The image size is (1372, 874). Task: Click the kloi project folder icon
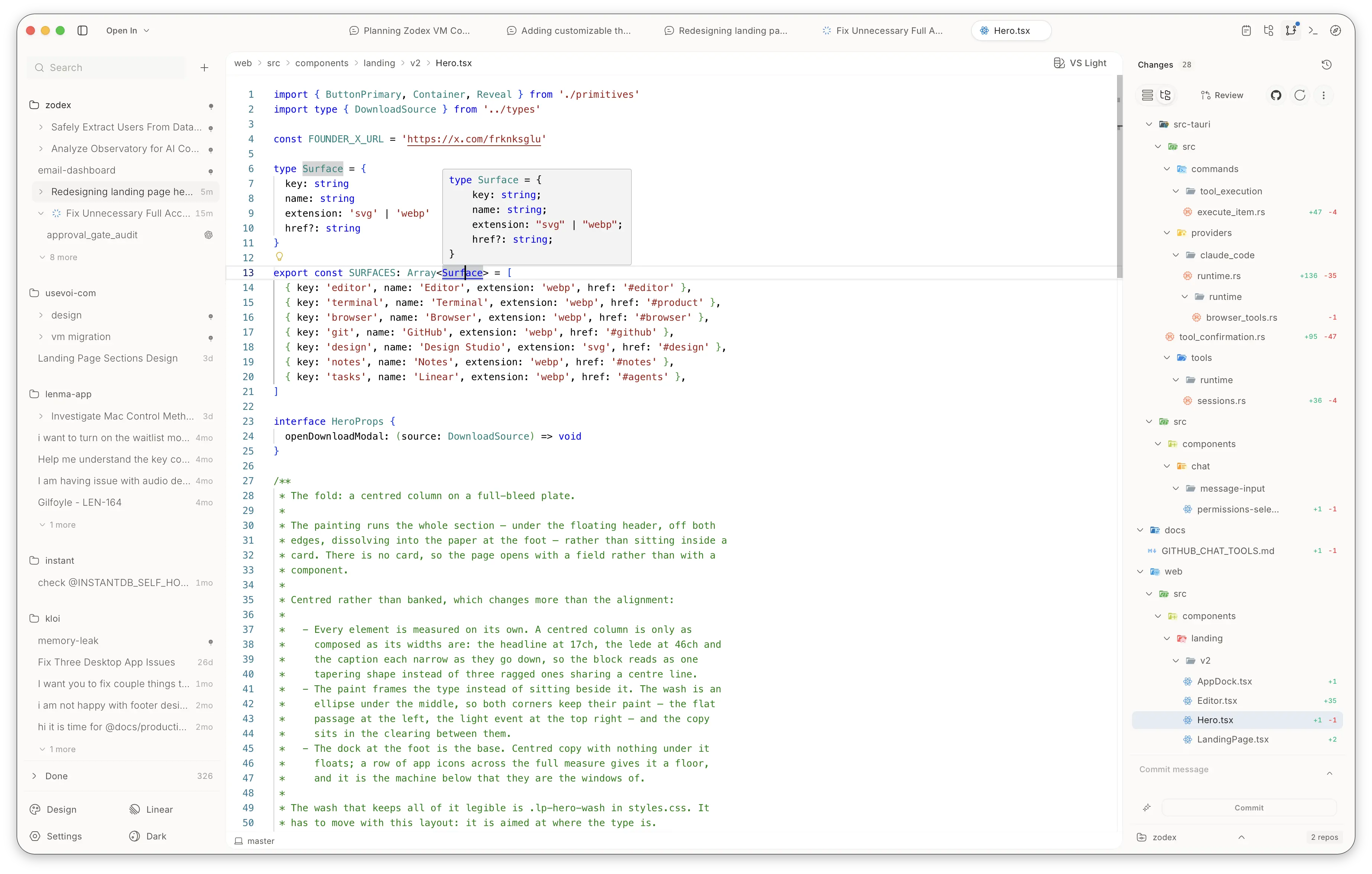[x=34, y=618]
